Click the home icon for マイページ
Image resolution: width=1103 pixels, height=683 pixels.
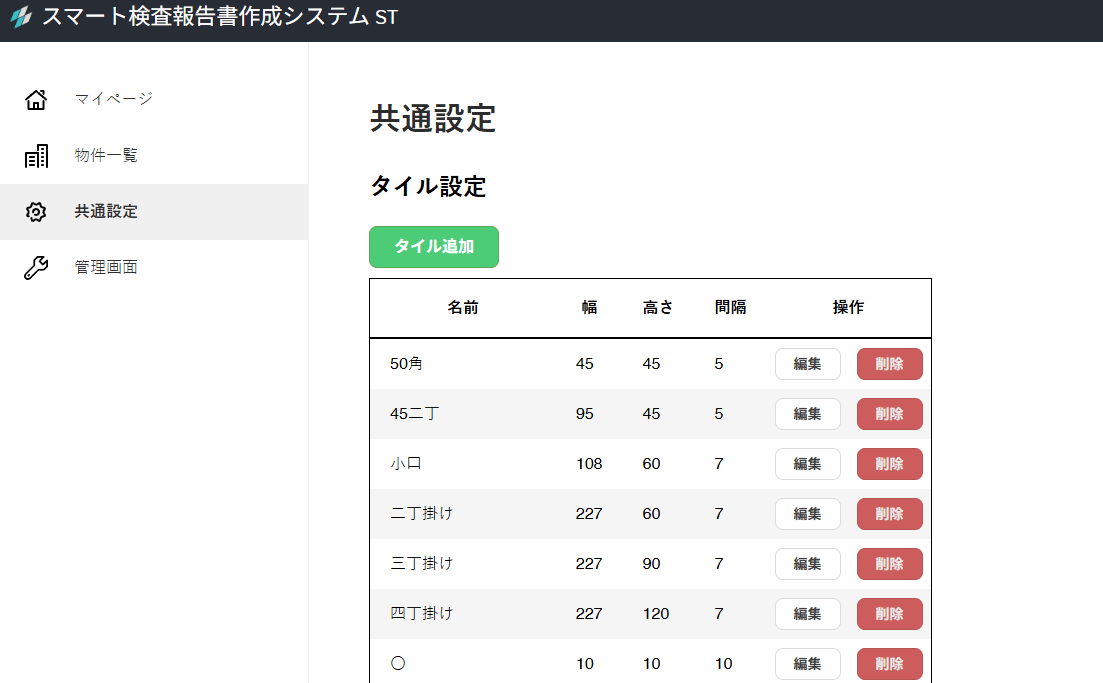point(36,99)
